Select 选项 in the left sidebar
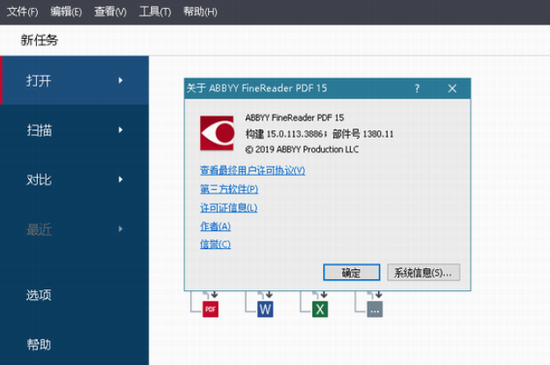This screenshot has height=365, width=550. click(39, 295)
